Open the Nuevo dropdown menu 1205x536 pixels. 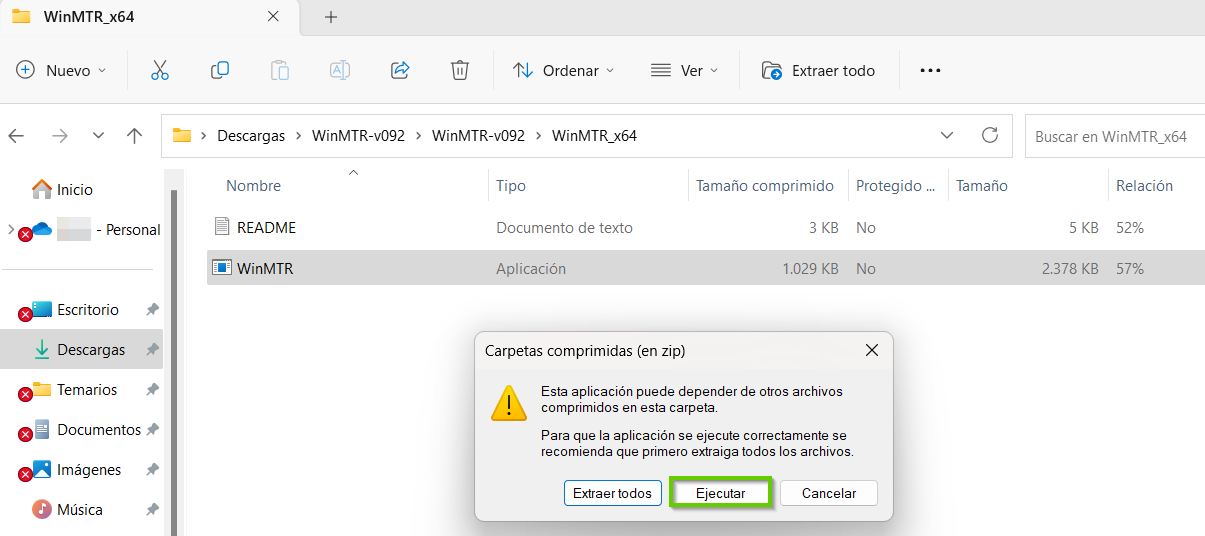62,70
